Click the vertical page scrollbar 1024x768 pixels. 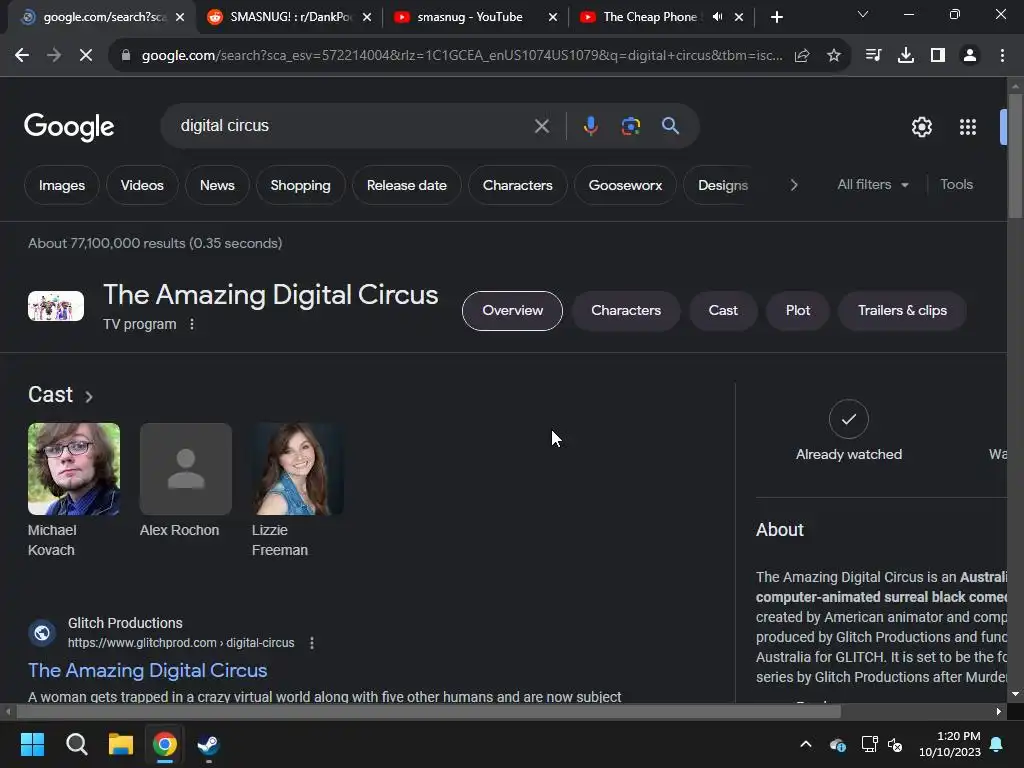click(1015, 155)
